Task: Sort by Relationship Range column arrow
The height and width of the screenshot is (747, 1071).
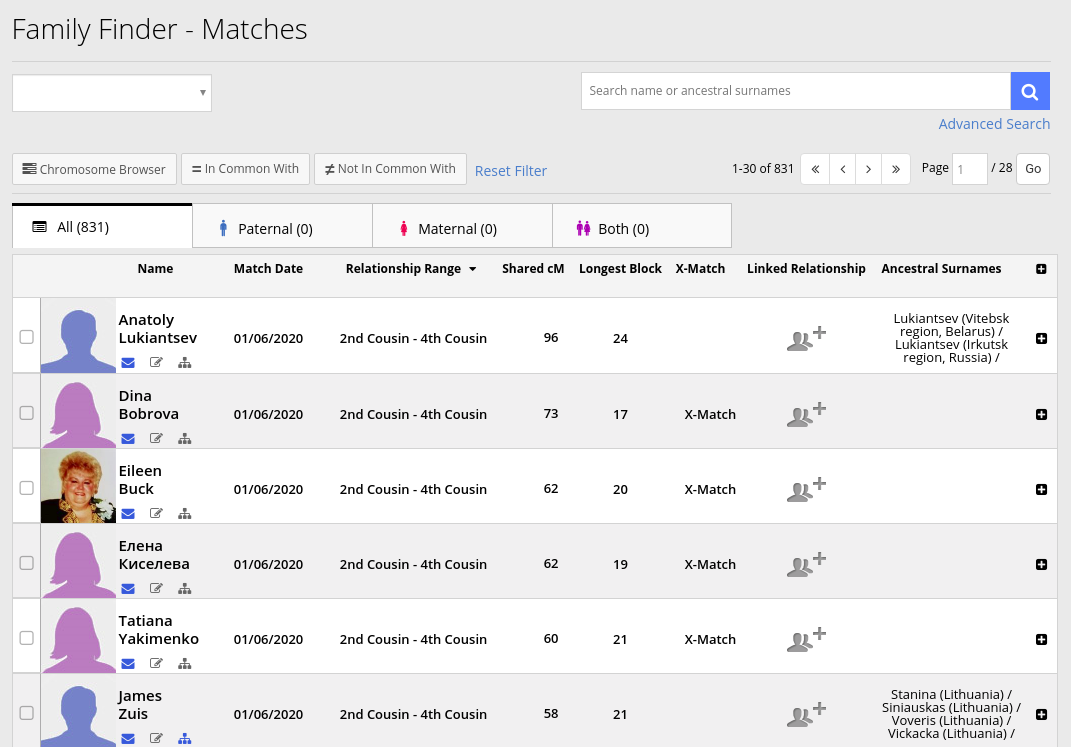Action: (x=473, y=269)
